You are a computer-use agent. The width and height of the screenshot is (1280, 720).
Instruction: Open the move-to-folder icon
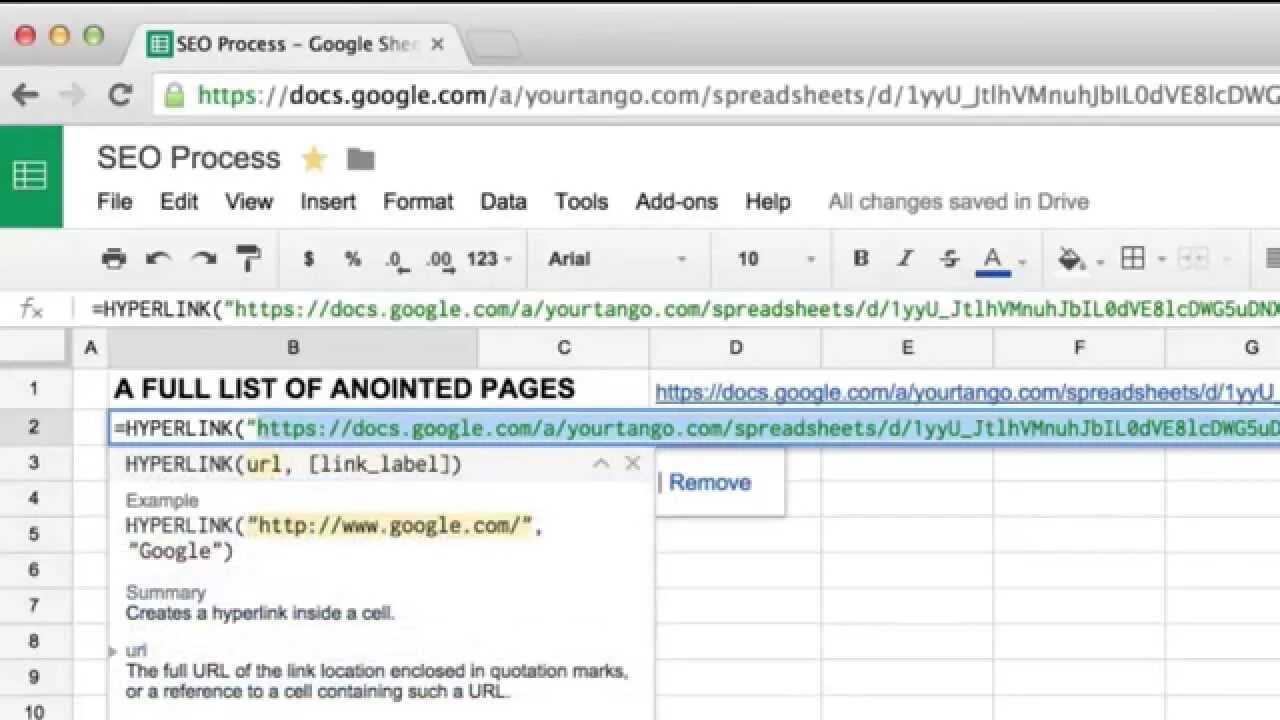click(360, 159)
